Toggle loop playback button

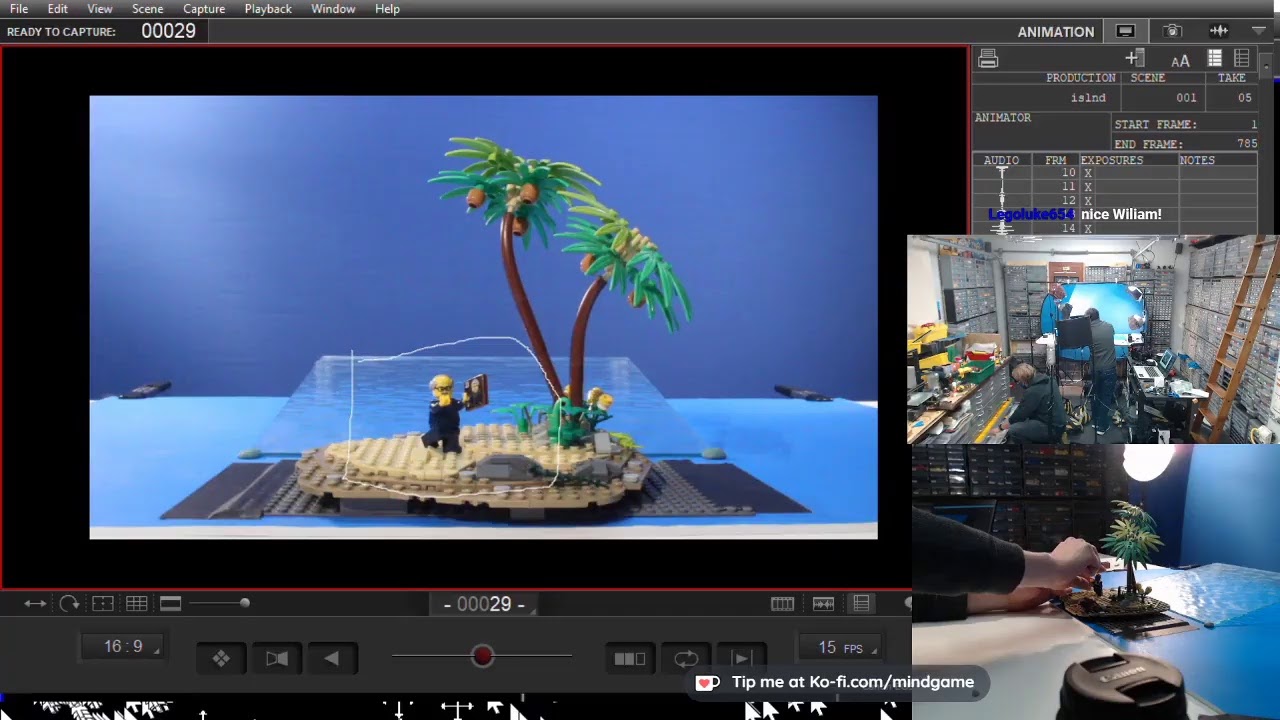(686, 658)
